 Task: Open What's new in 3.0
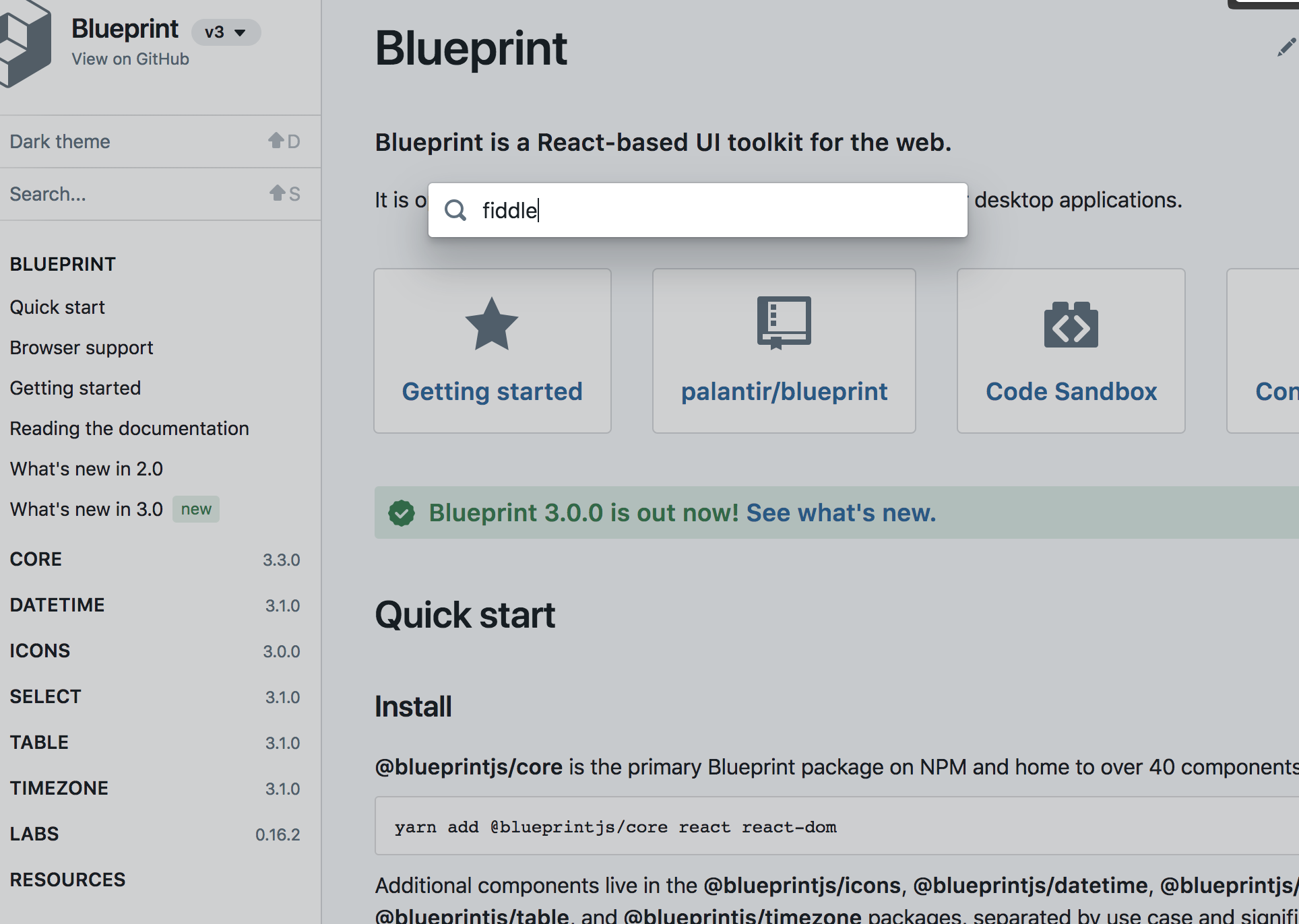tap(86, 509)
